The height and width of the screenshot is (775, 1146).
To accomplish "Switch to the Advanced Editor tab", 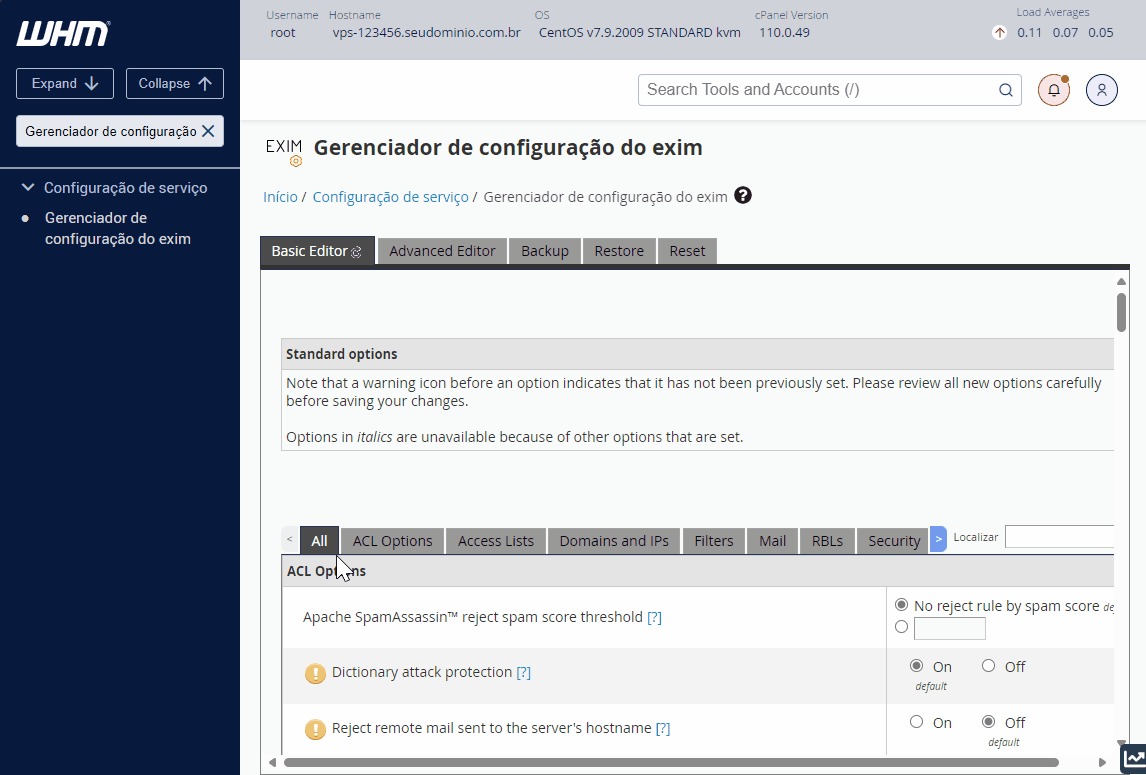I will (x=442, y=251).
